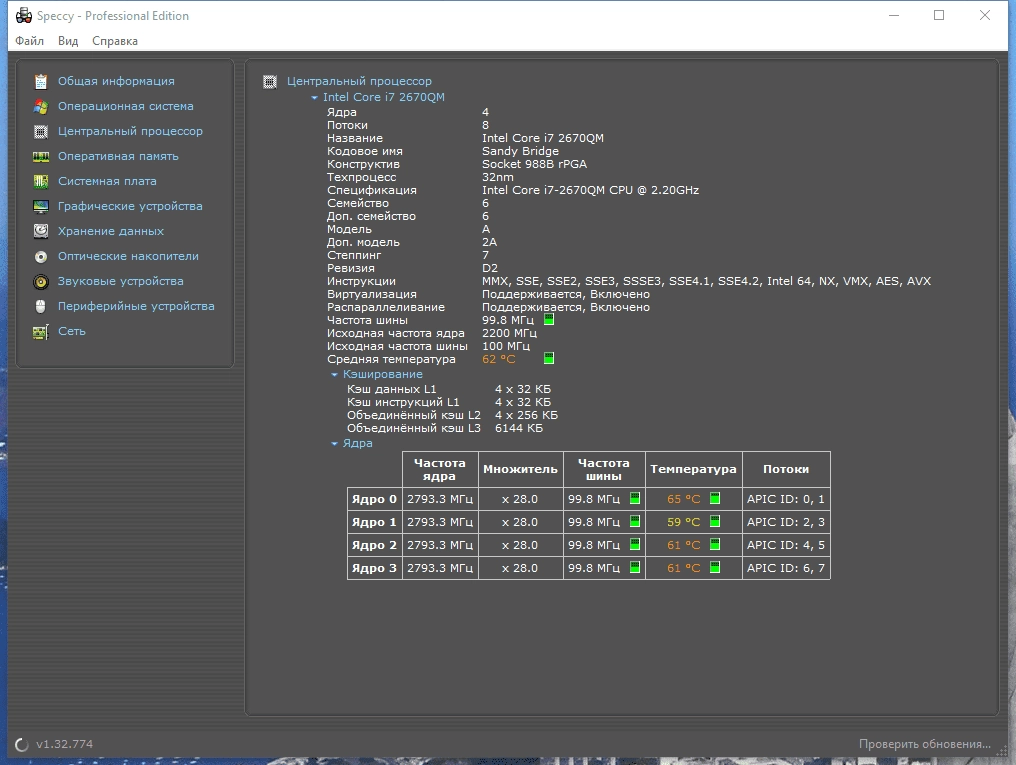
Task: Click the Исходная частота ядра value 2200 МГц
Action: tap(509, 333)
